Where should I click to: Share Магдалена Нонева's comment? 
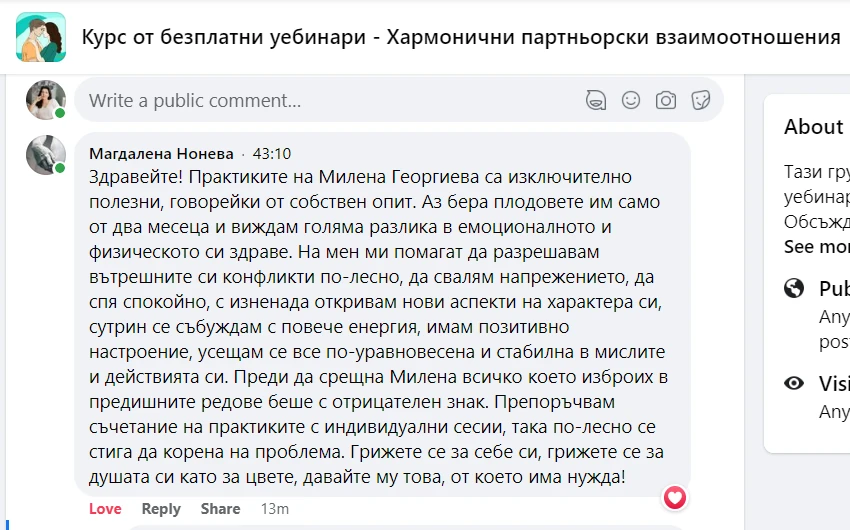tap(220, 509)
